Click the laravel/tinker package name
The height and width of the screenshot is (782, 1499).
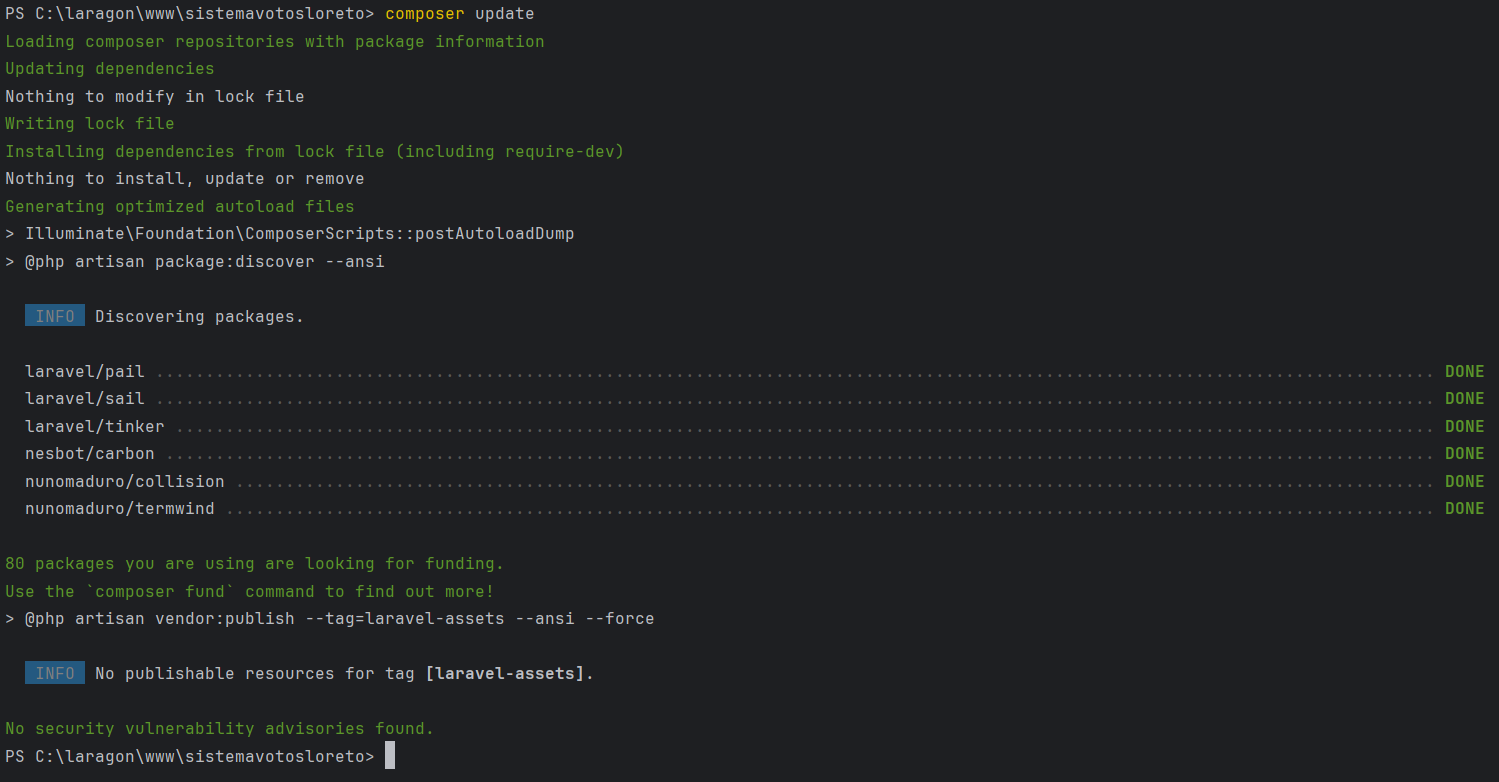[95, 426]
